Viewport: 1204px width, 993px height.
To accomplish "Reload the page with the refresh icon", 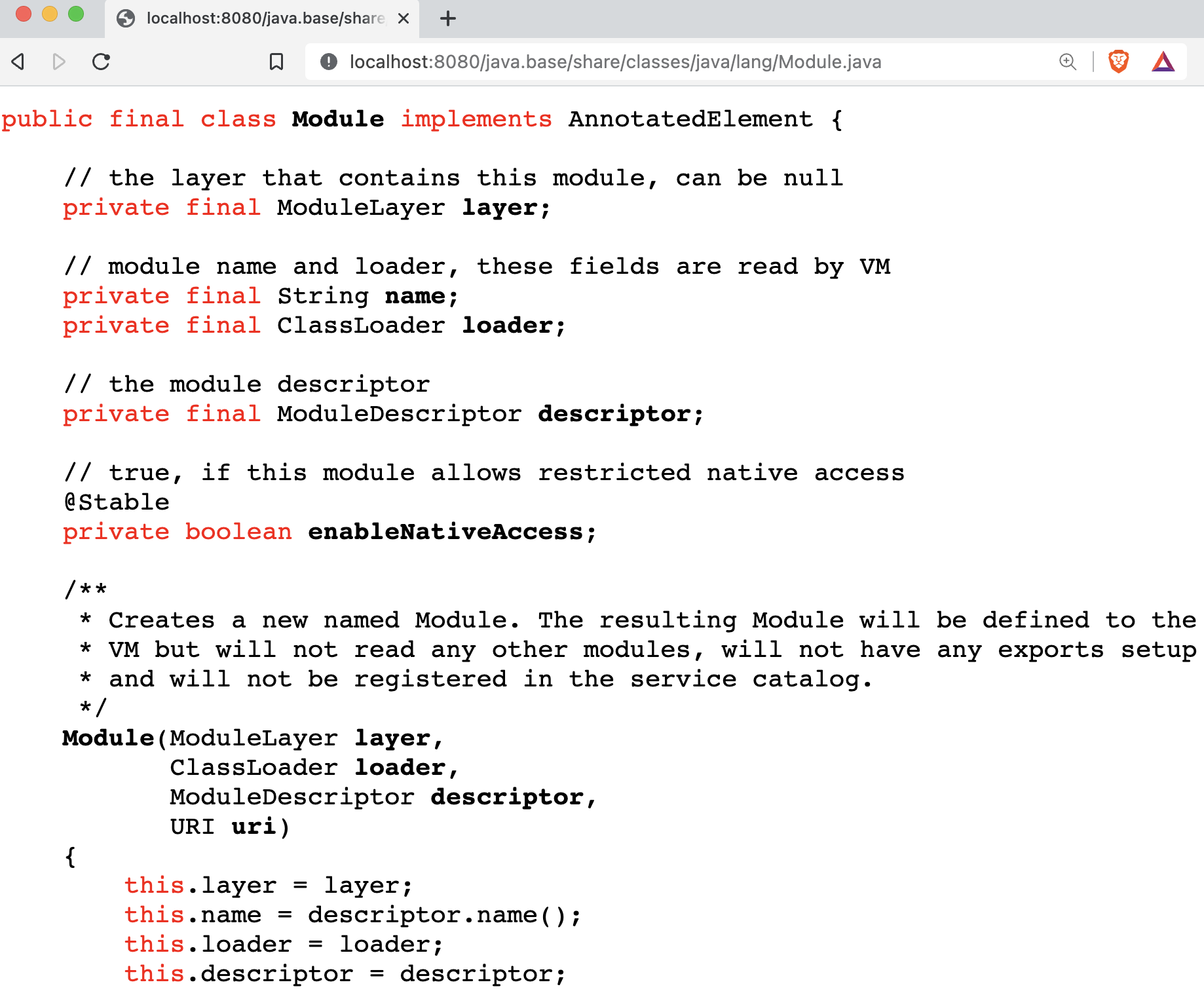I will [101, 62].
